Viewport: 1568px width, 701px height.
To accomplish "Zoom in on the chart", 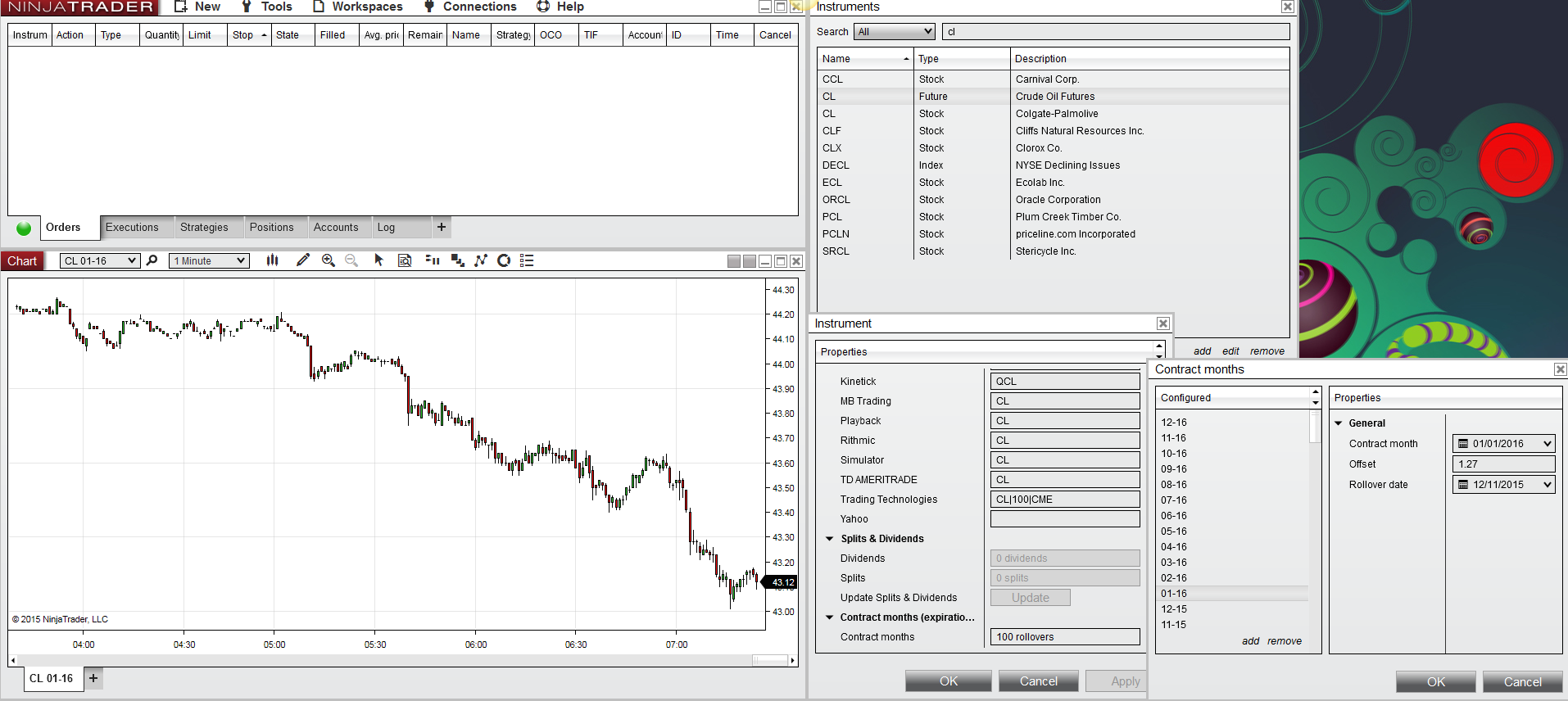I will click(329, 260).
